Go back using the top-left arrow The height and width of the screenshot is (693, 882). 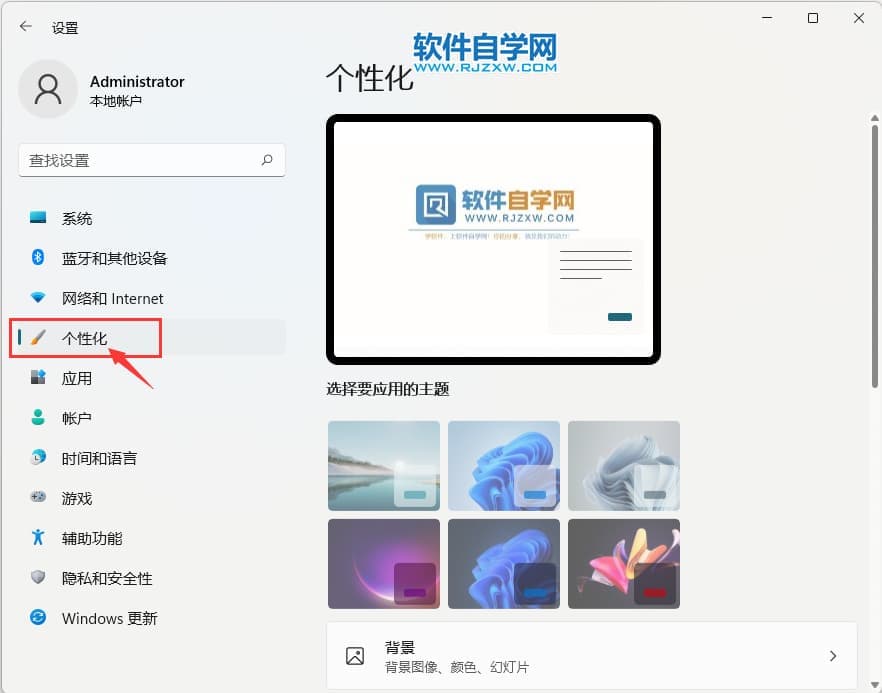[x=26, y=27]
